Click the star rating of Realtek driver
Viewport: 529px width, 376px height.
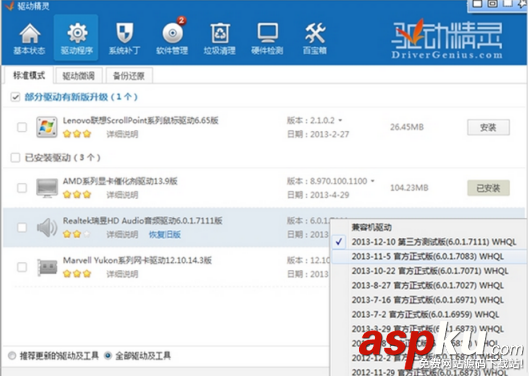tap(77, 234)
